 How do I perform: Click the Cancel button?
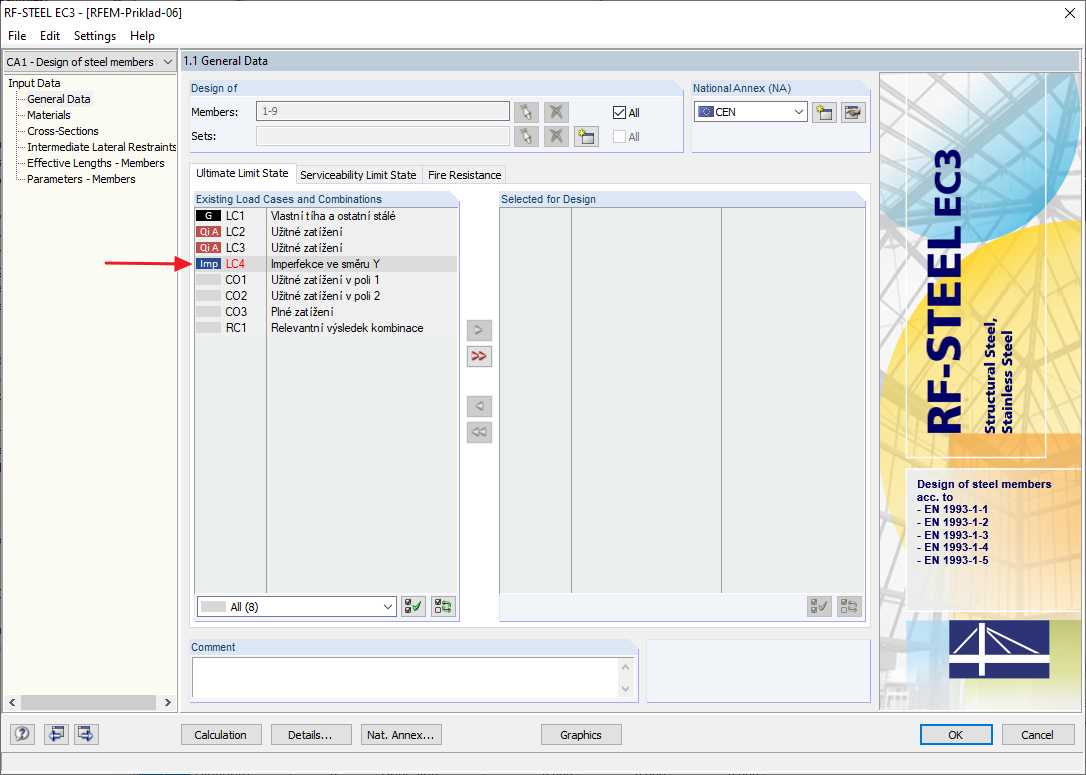tap(1038, 735)
